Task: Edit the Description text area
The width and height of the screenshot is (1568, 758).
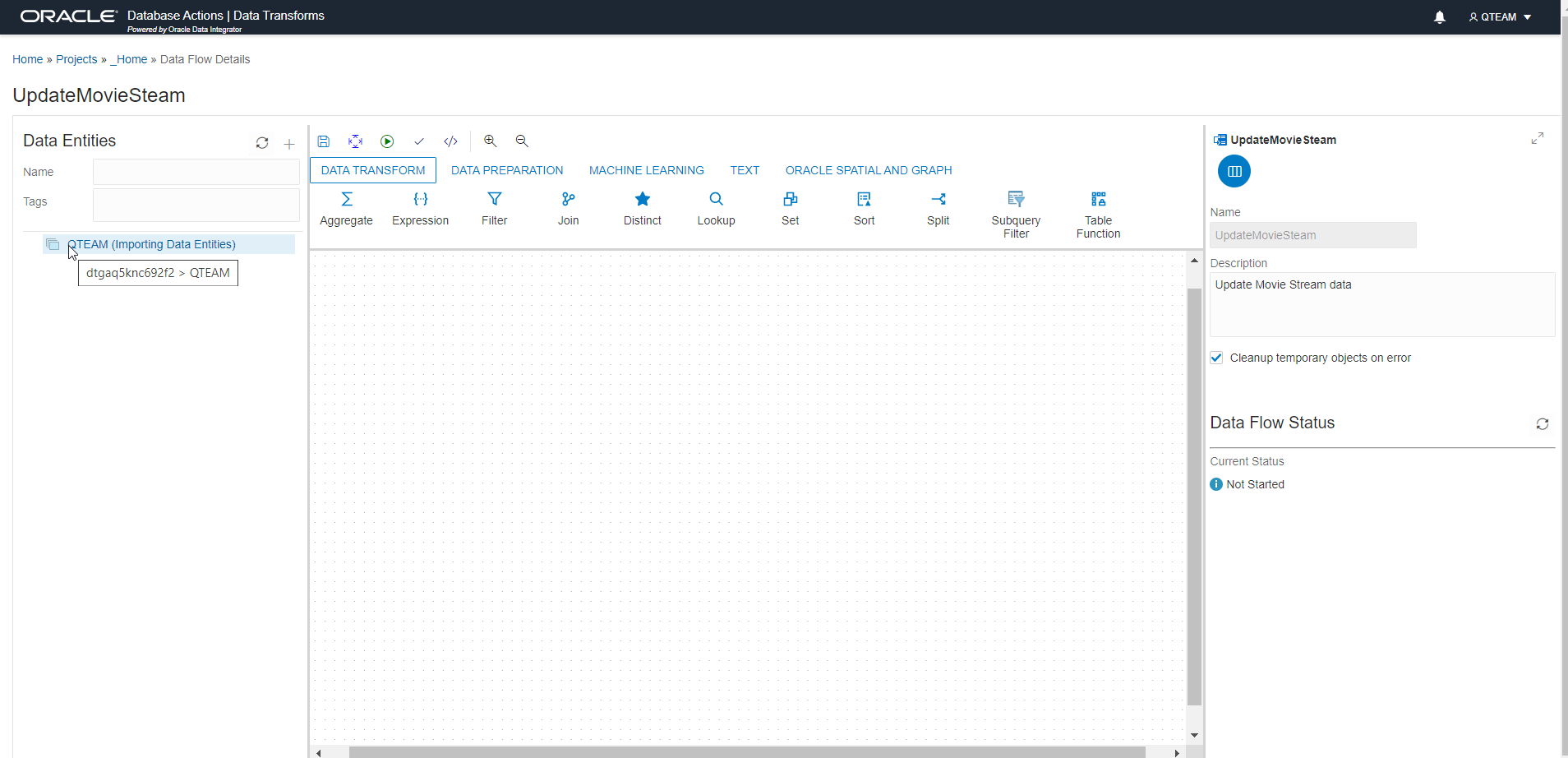Action: click(x=1382, y=304)
